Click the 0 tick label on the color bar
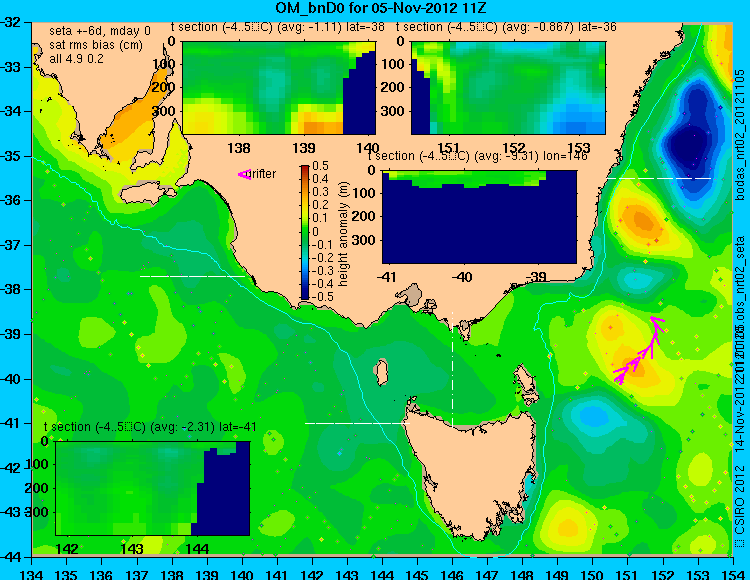 click(x=315, y=231)
